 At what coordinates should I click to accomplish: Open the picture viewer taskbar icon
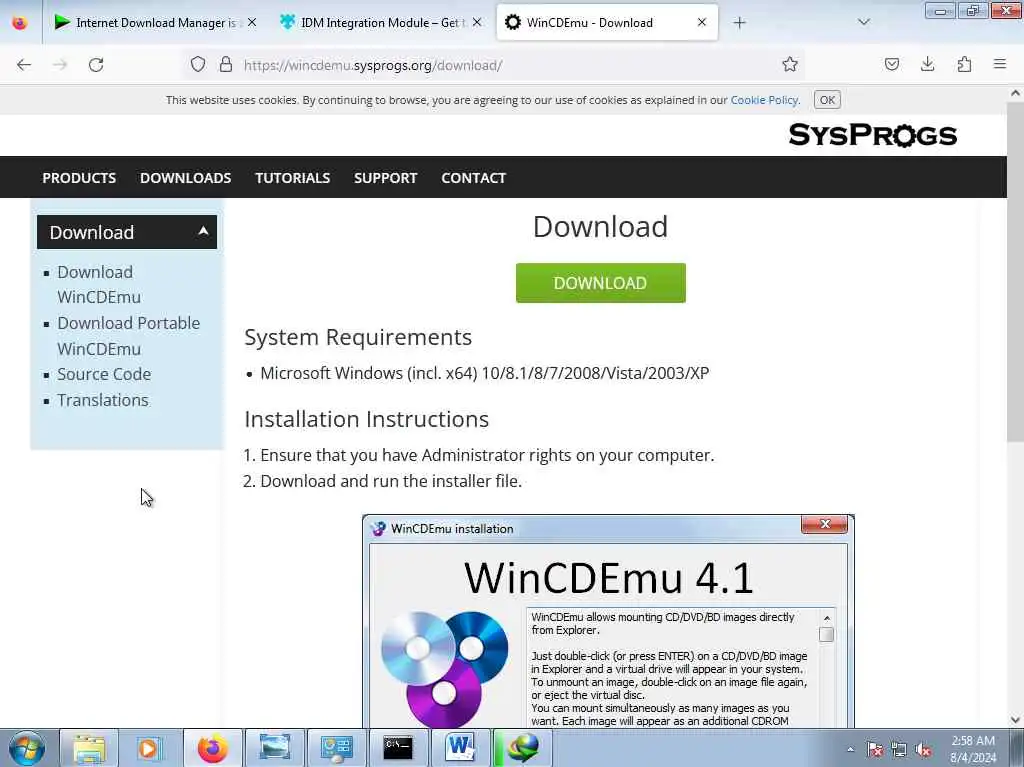click(274, 748)
